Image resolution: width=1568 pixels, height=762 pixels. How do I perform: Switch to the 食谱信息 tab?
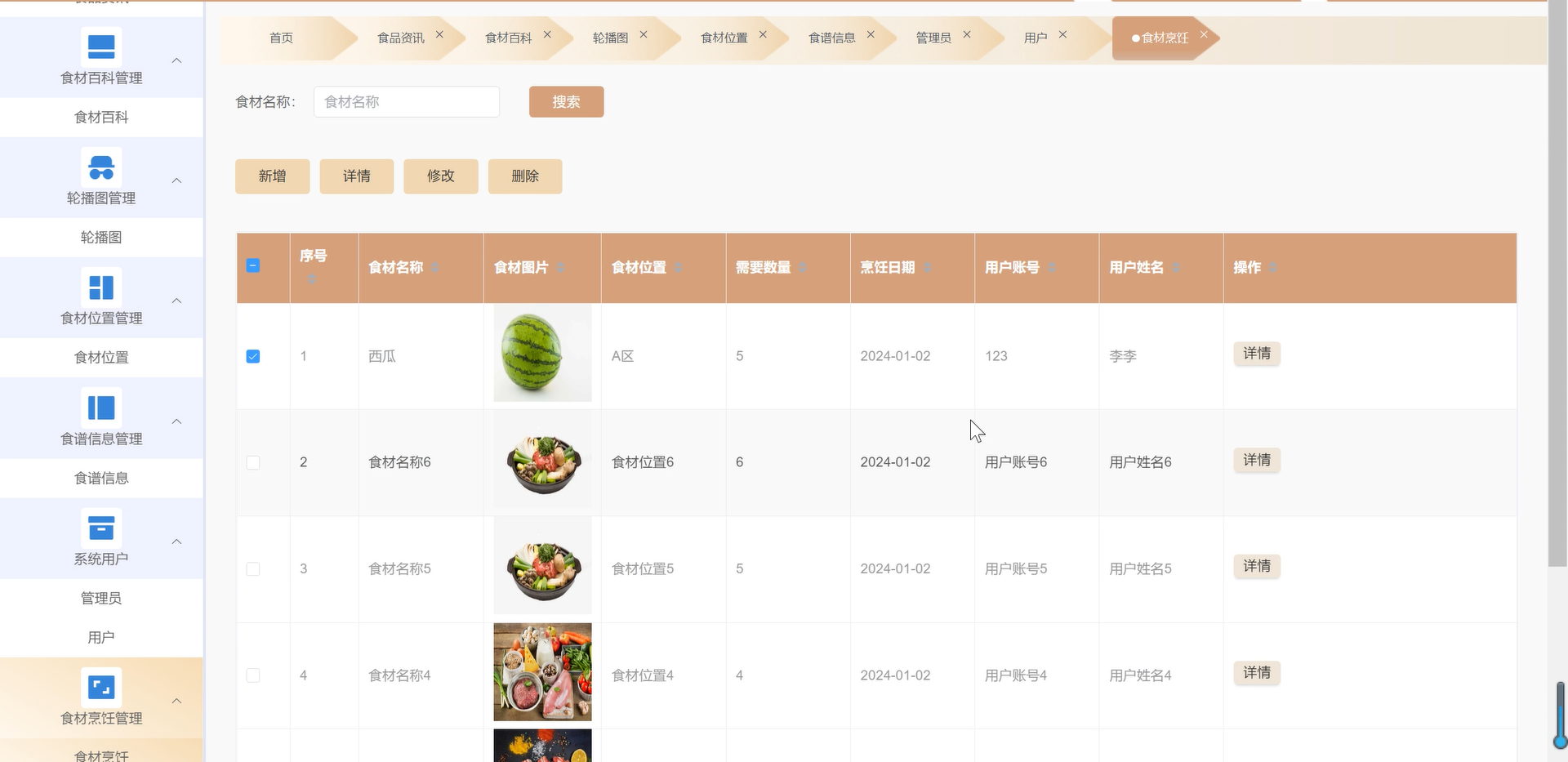832,38
